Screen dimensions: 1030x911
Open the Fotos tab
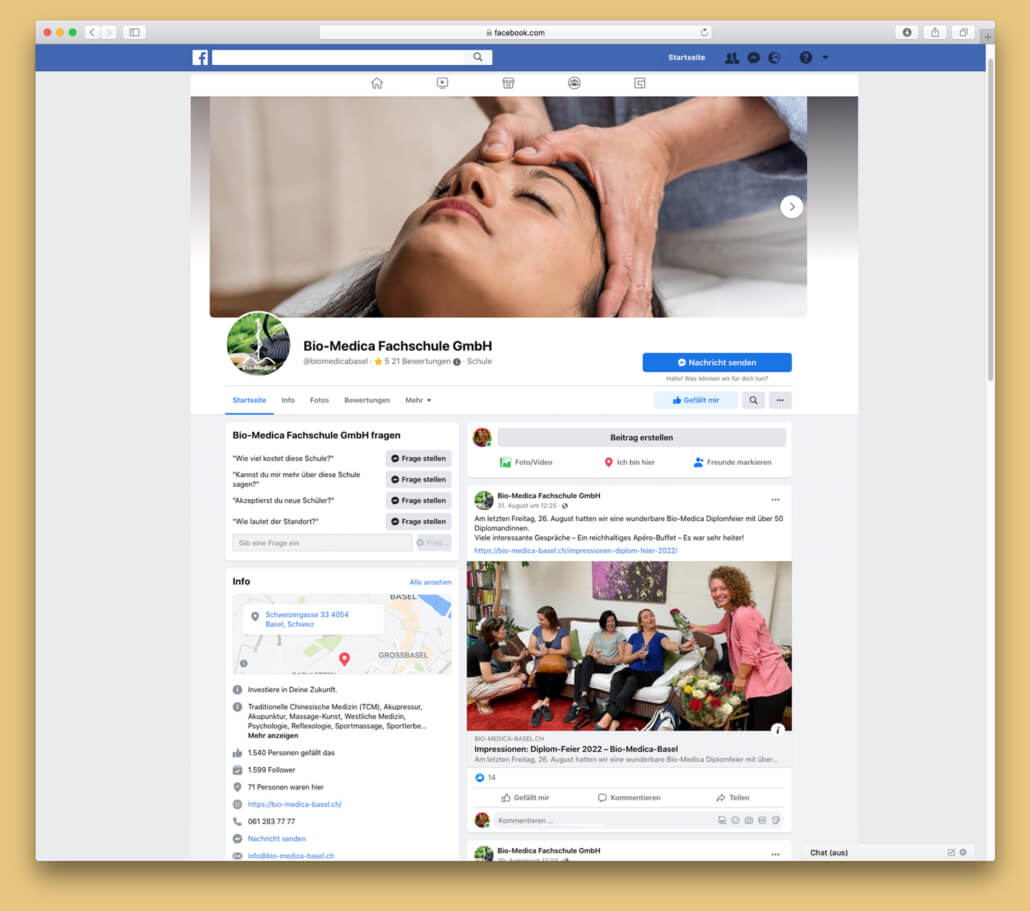319,400
